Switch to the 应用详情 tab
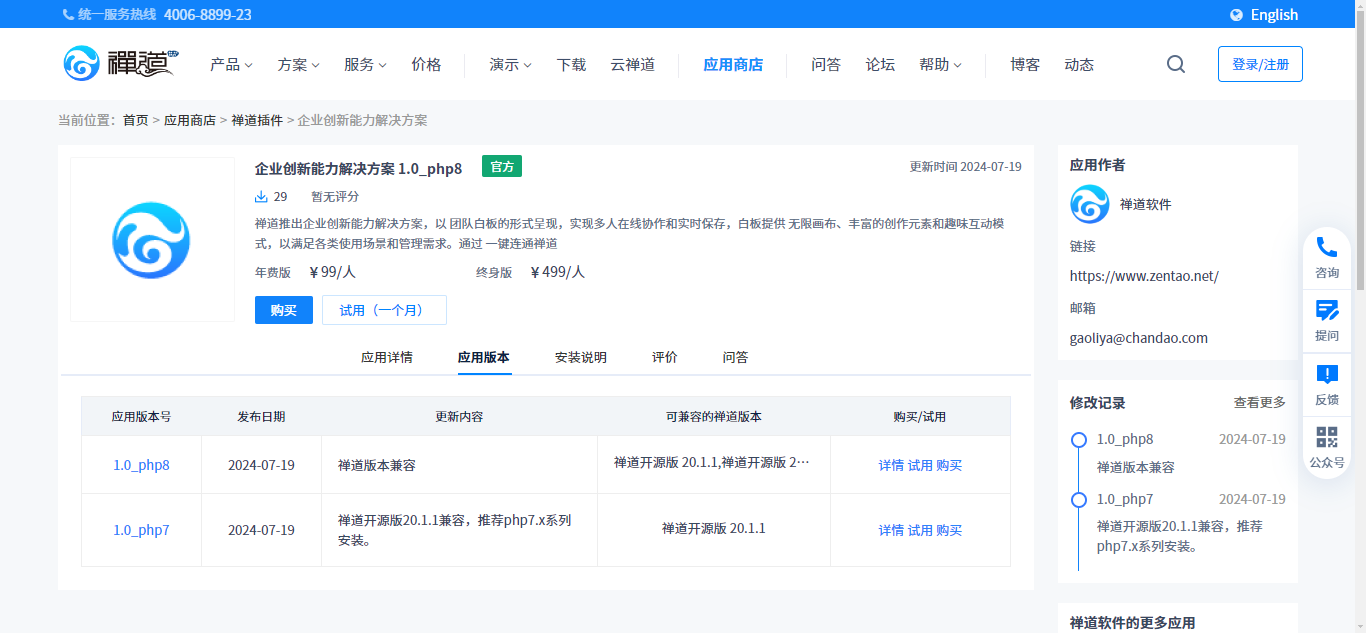This screenshot has width=1366, height=633. [387, 357]
